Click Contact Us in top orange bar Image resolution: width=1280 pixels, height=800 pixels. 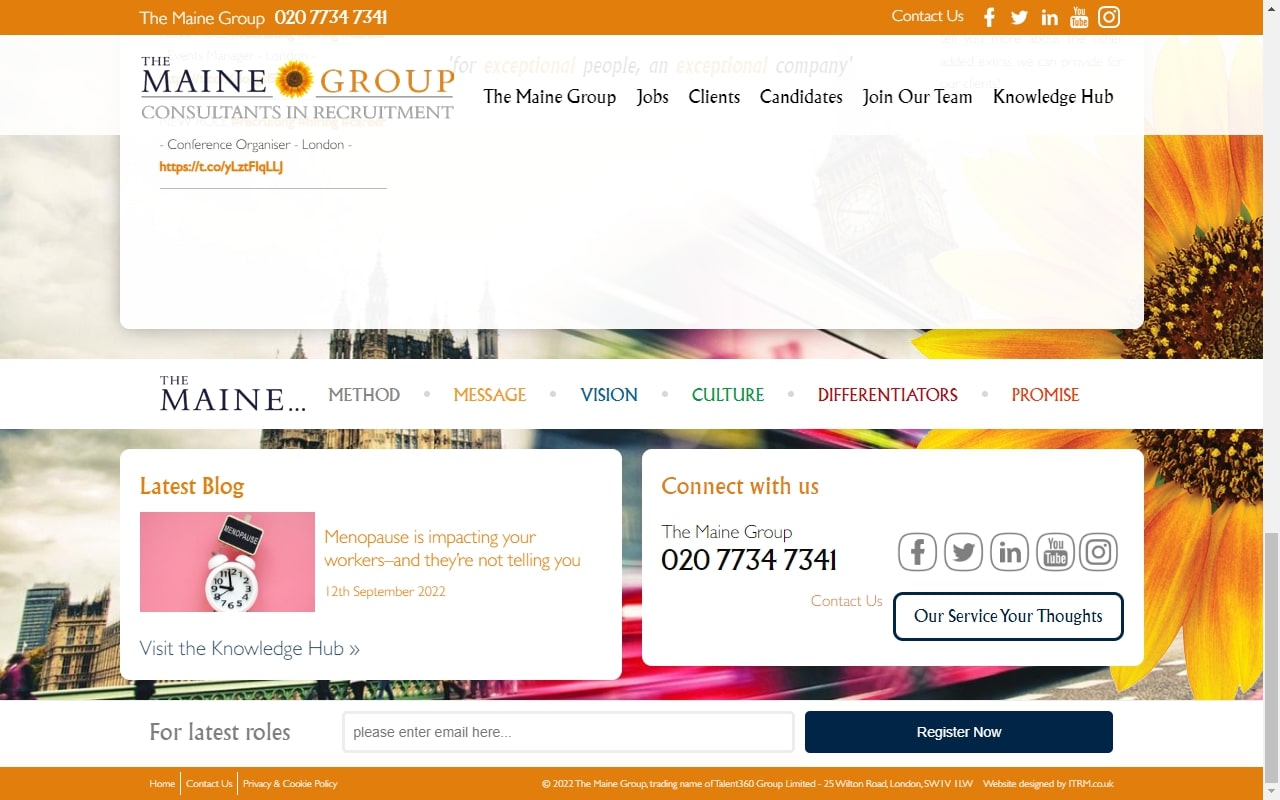[928, 16]
